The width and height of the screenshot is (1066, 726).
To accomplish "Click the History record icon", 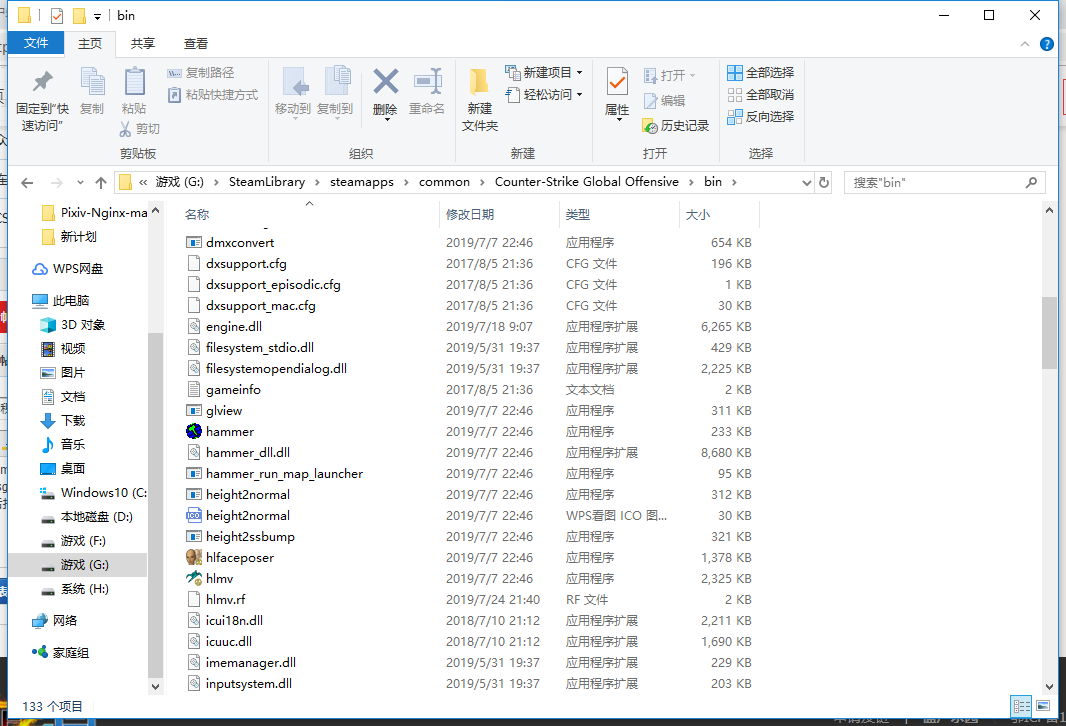I will (x=676, y=126).
